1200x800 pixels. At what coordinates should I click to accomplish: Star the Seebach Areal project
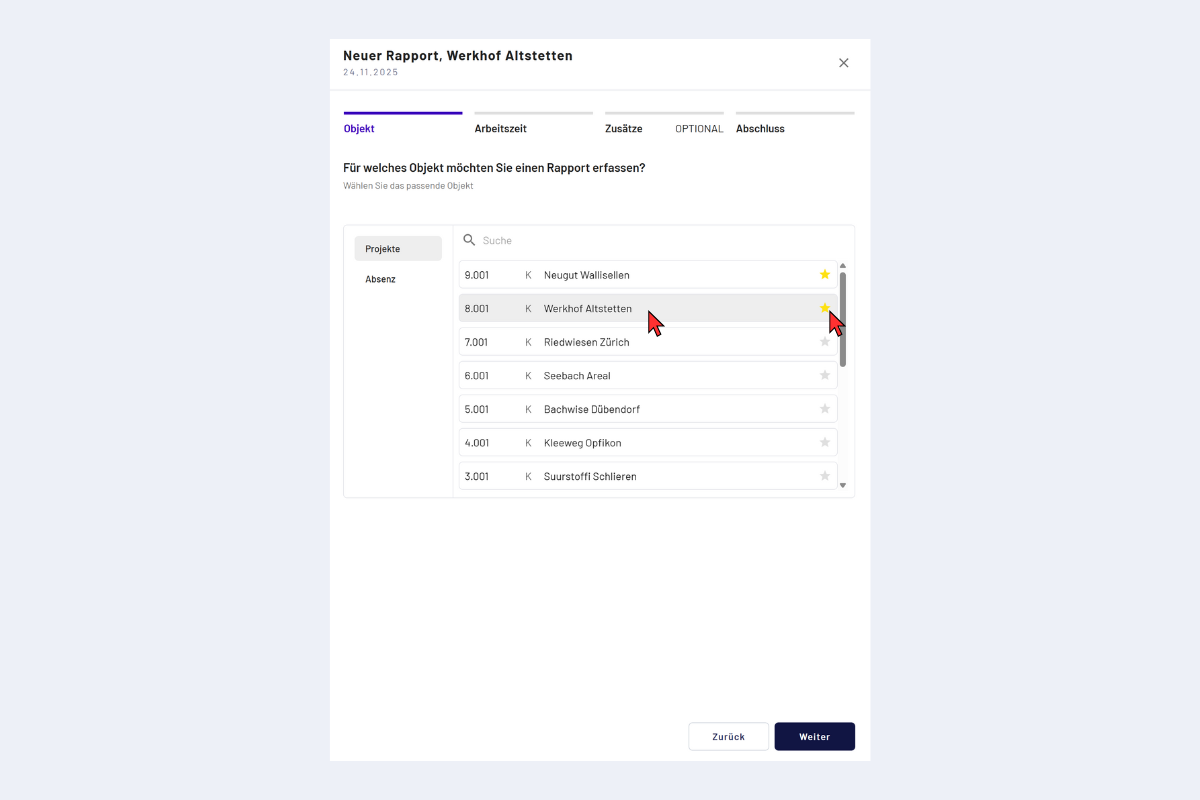[825, 376]
